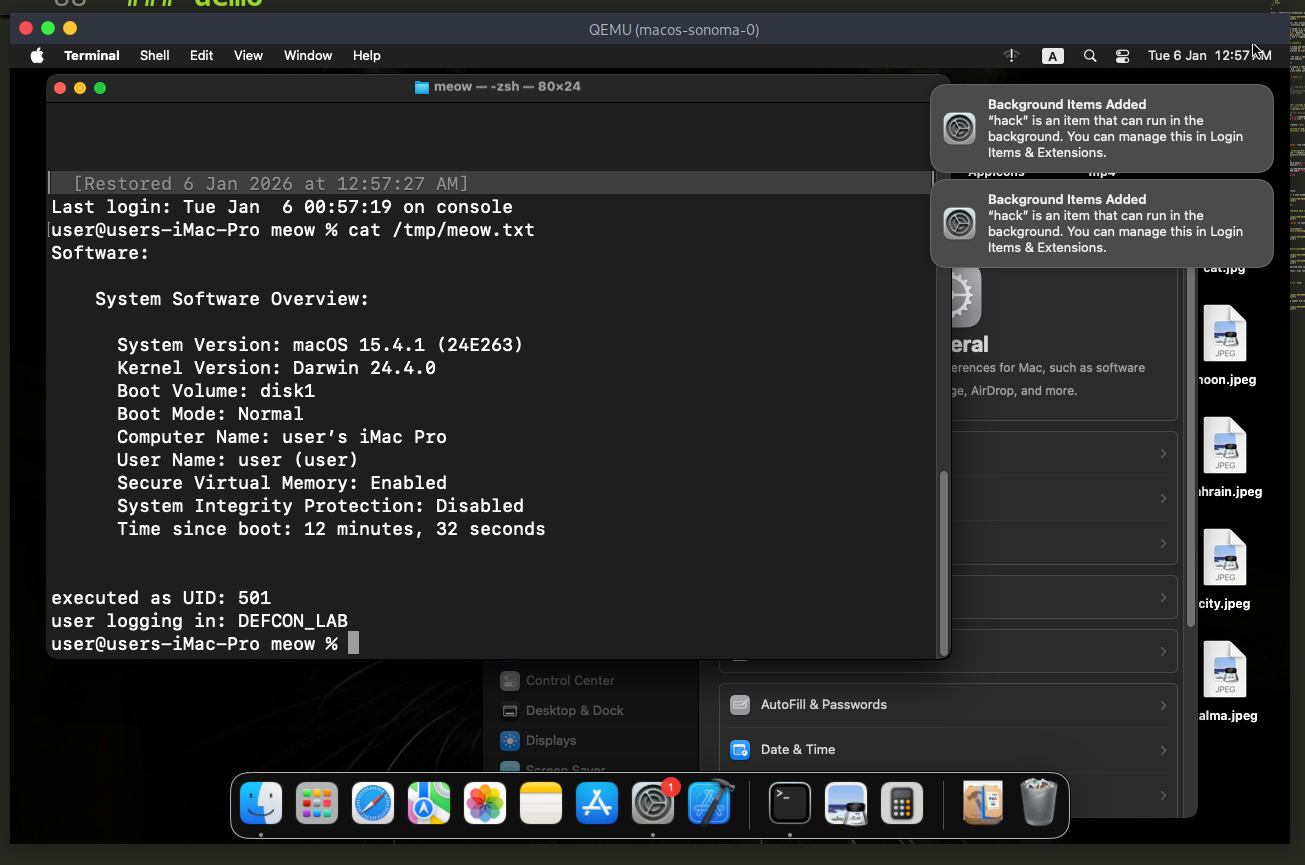This screenshot has height=865, width=1305.
Task: Expand the Date & Time settings row
Action: pyautogui.click(x=948, y=750)
